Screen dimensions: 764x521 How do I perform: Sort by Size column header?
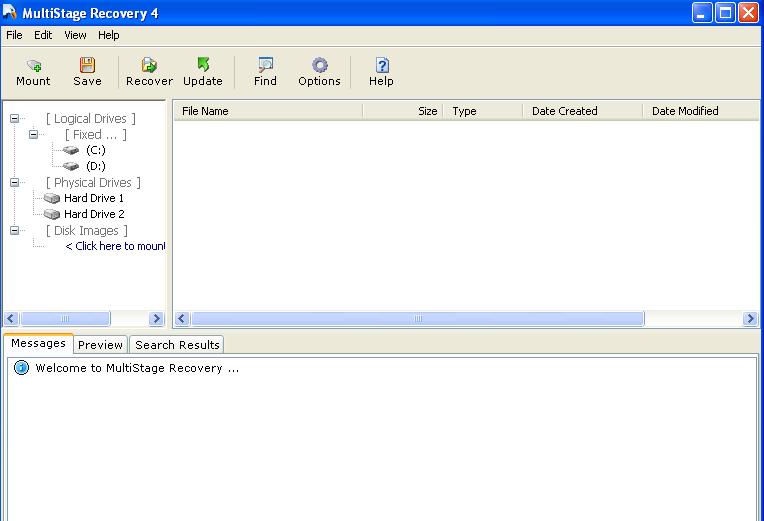click(402, 111)
